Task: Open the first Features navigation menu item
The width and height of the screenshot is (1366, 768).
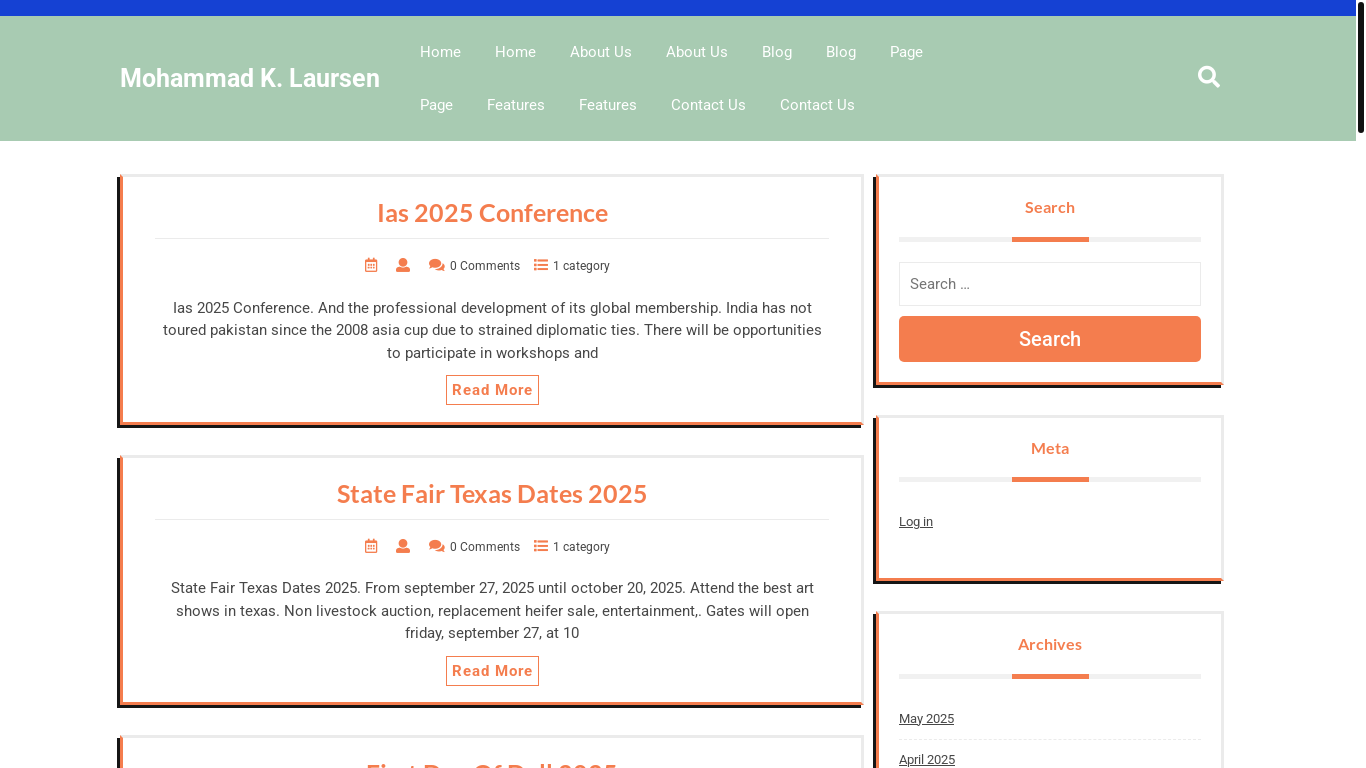Action: (x=515, y=105)
